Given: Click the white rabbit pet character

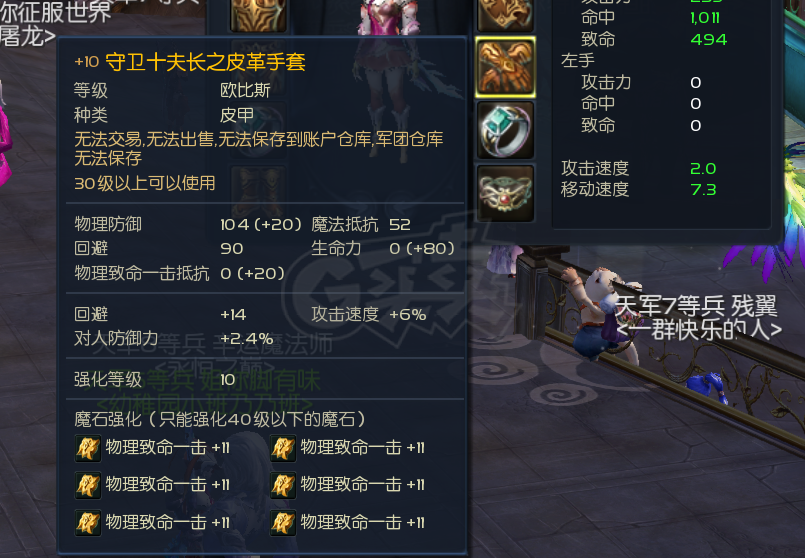Looking at the screenshot, I should [x=601, y=313].
